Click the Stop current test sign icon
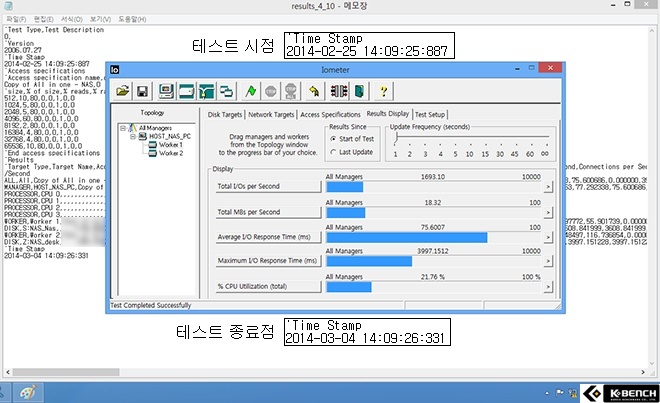The width and height of the screenshot is (660, 403). [x=271, y=91]
